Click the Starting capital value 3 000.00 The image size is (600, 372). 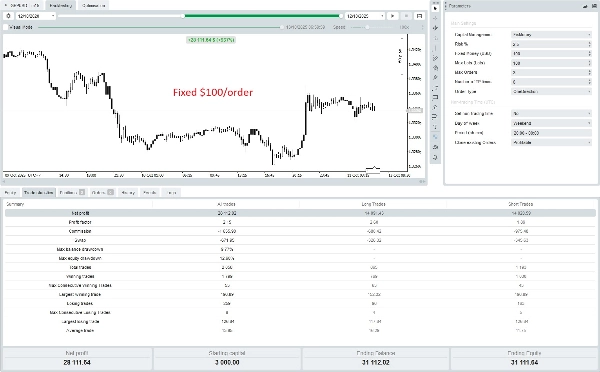pyautogui.click(x=227, y=362)
